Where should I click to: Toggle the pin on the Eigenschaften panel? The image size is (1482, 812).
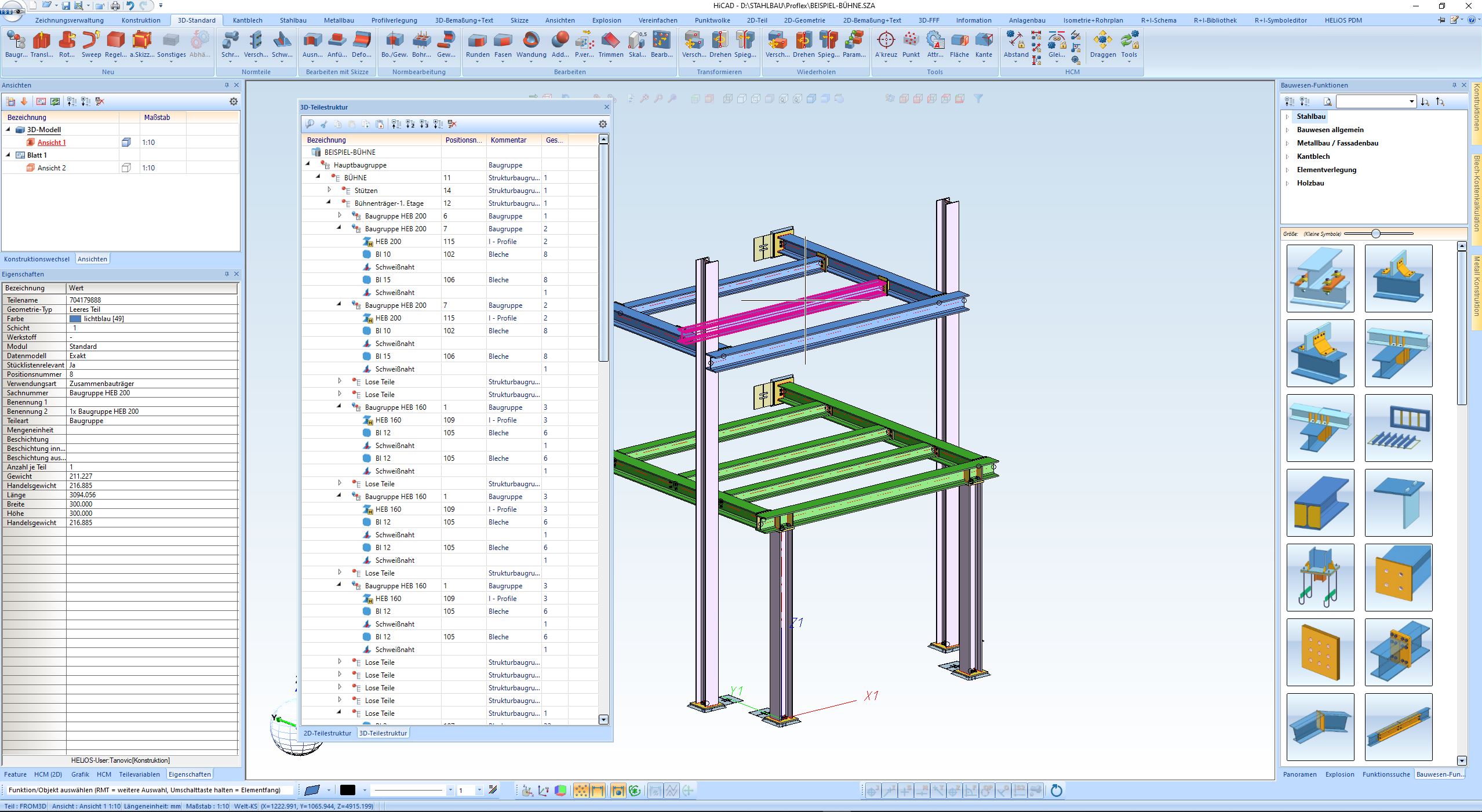click(x=227, y=274)
